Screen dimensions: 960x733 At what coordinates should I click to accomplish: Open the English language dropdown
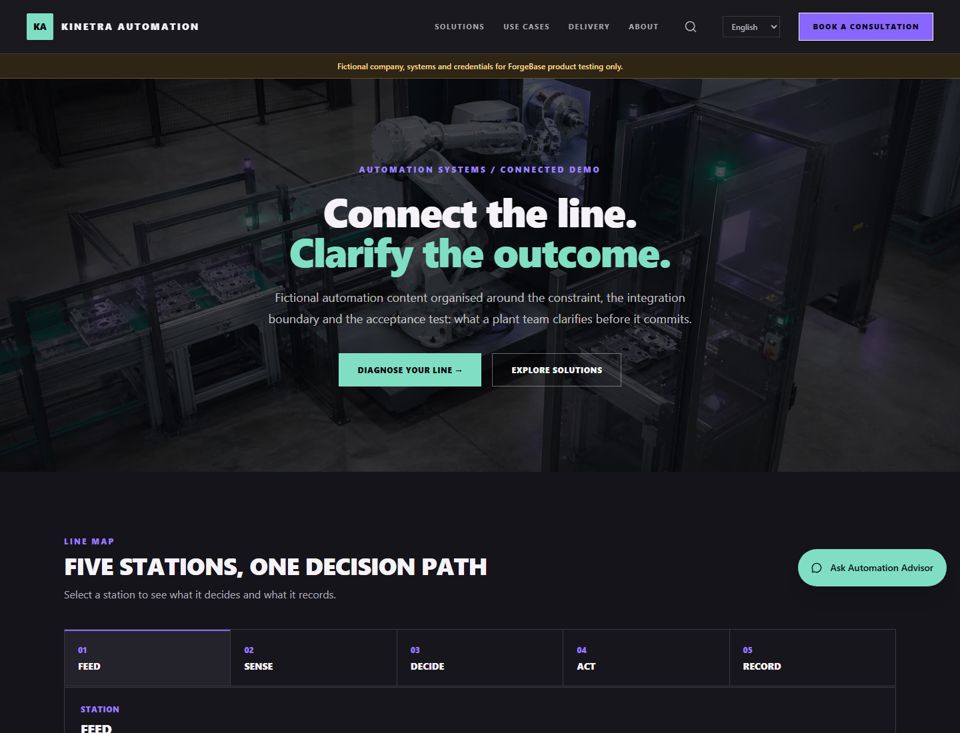click(x=751, y=27)
